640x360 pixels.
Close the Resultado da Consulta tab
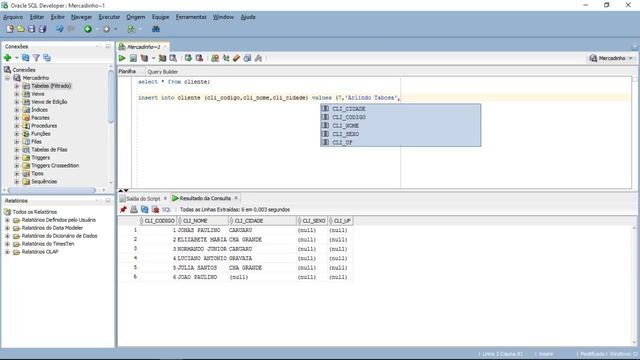tap(236, 198)
